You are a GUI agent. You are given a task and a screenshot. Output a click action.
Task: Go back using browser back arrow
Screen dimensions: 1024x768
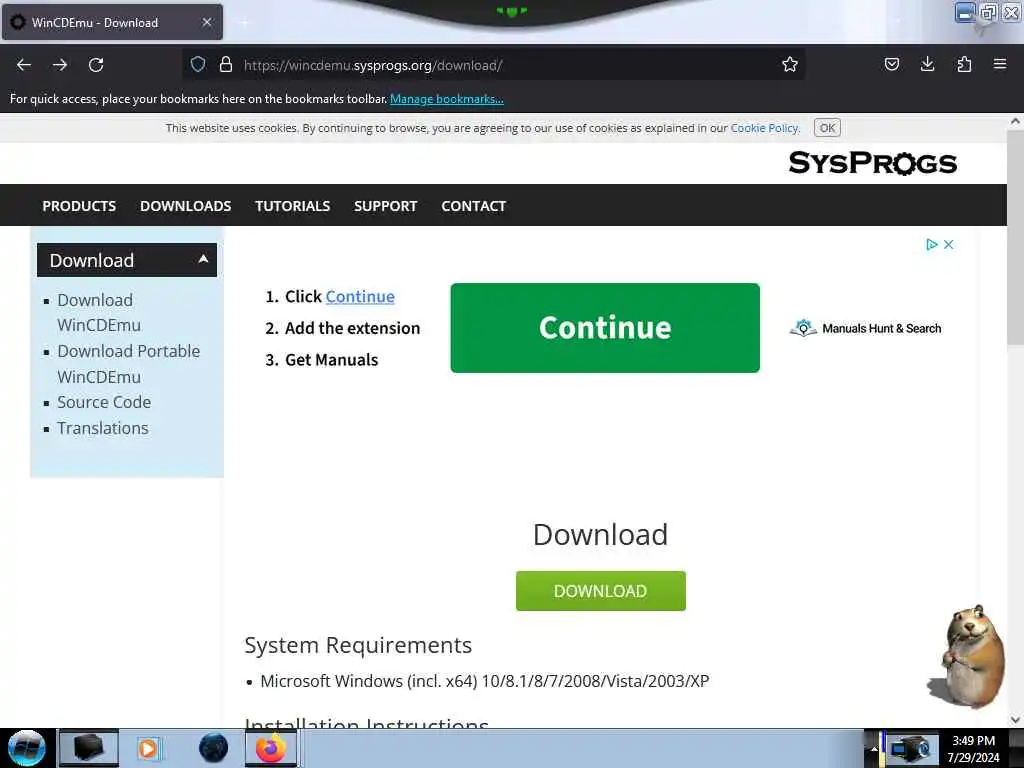[x=24, y=65]
